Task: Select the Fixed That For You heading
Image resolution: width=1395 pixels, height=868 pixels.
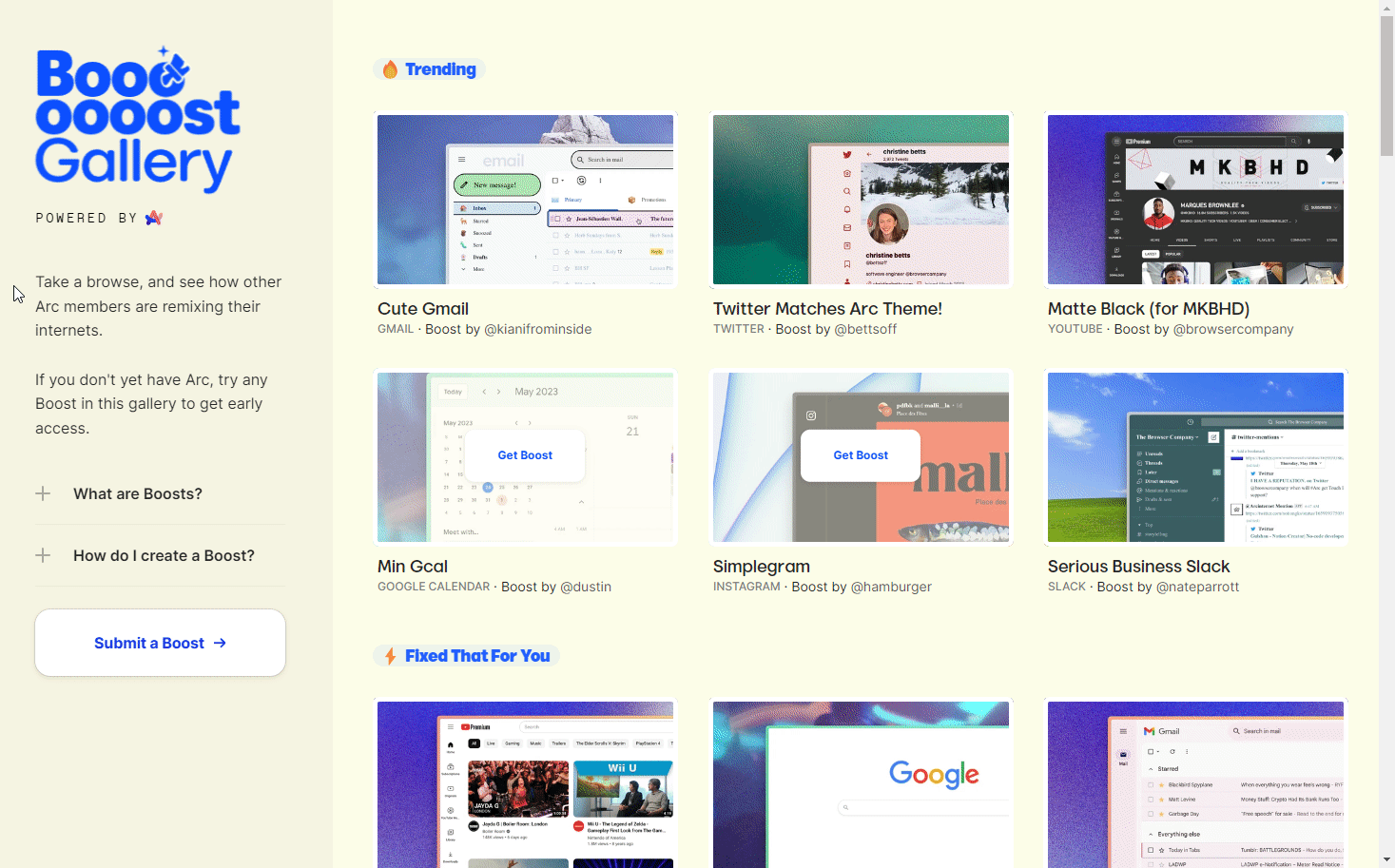Action: tap(477, 656)
